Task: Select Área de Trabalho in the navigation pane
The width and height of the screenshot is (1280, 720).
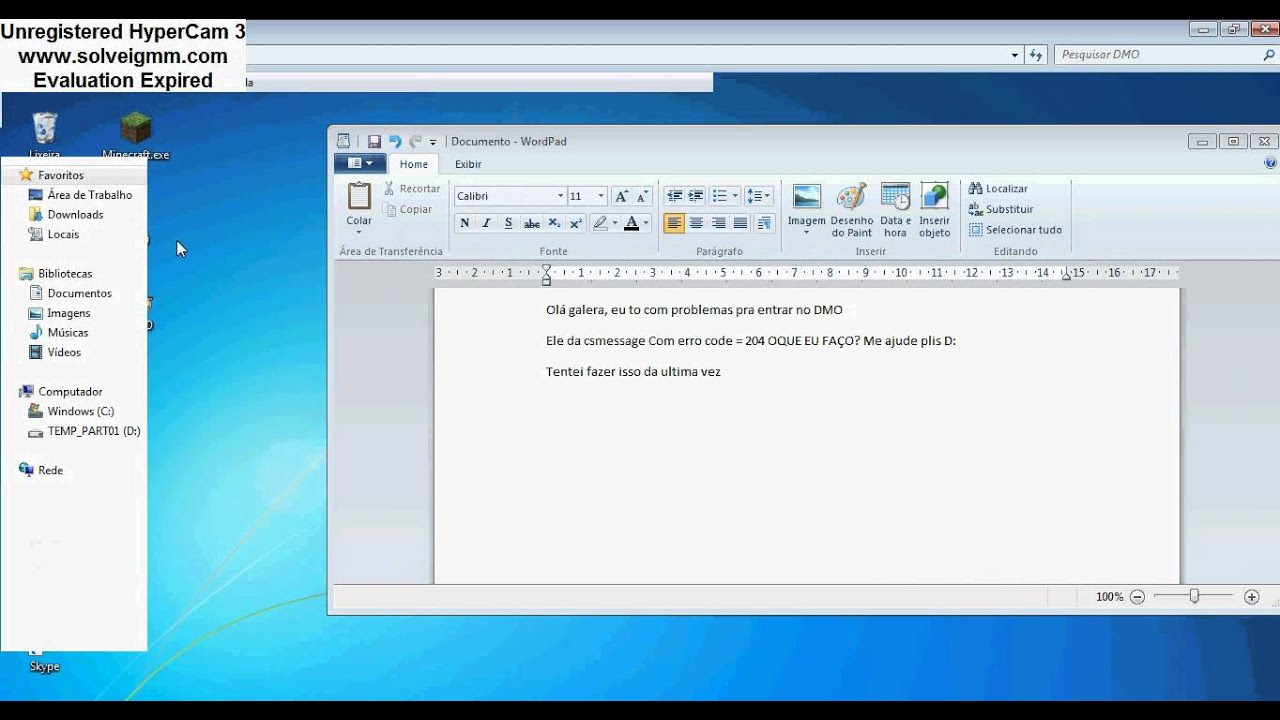Action: click(90, 195)
